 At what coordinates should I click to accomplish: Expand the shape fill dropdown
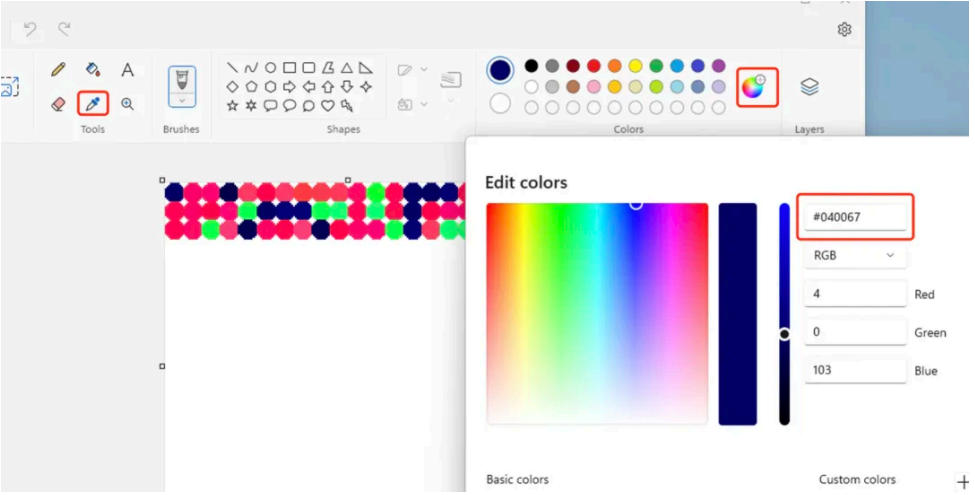tap(424, 104)
